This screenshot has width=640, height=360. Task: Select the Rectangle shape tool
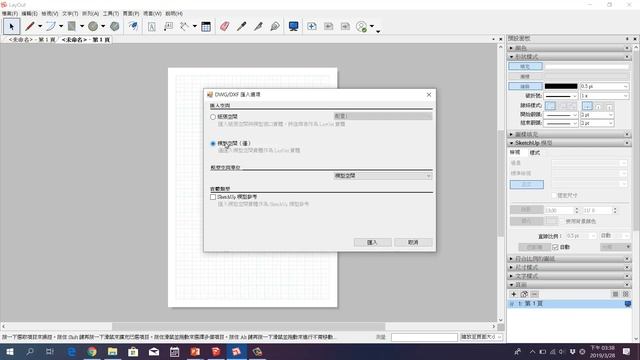72,27
